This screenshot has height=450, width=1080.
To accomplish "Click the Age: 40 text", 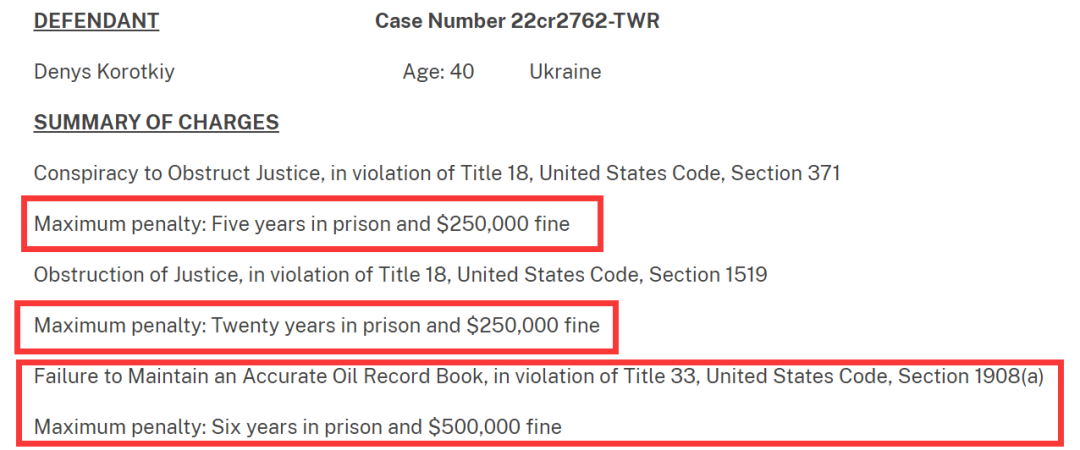I will pyautogui.click(x=437, y=72).
